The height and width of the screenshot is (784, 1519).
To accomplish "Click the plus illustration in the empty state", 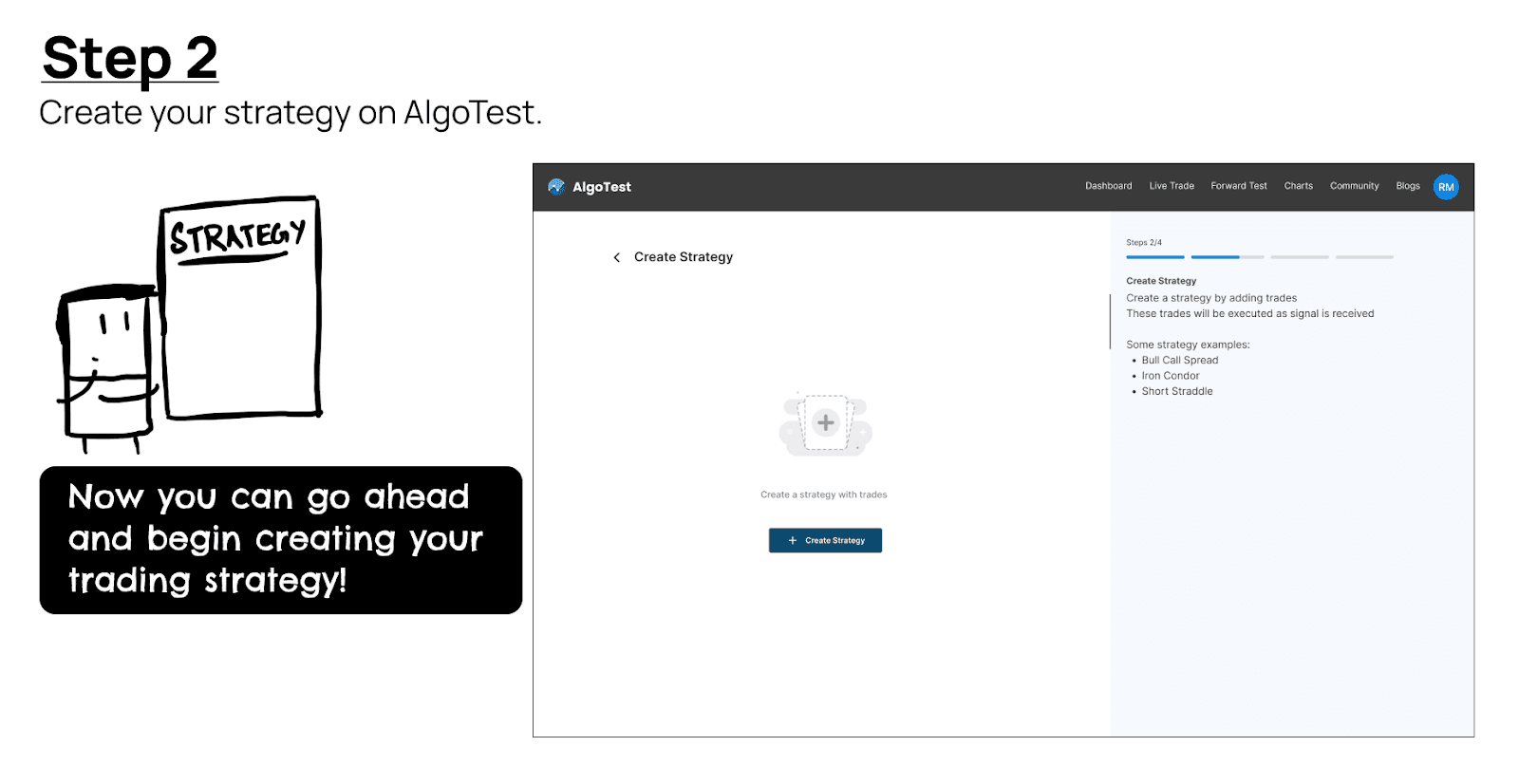I will point(825,423).
